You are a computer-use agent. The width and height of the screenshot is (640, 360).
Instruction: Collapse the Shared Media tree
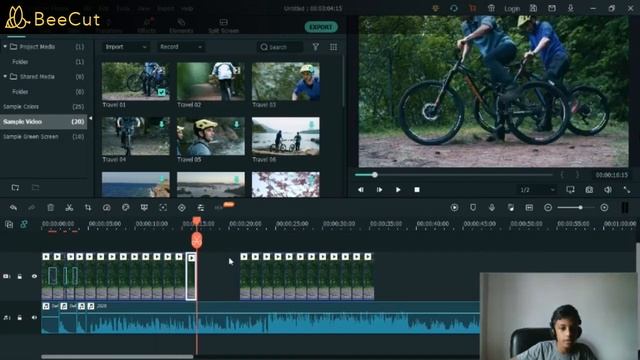(x=5, y=76)
